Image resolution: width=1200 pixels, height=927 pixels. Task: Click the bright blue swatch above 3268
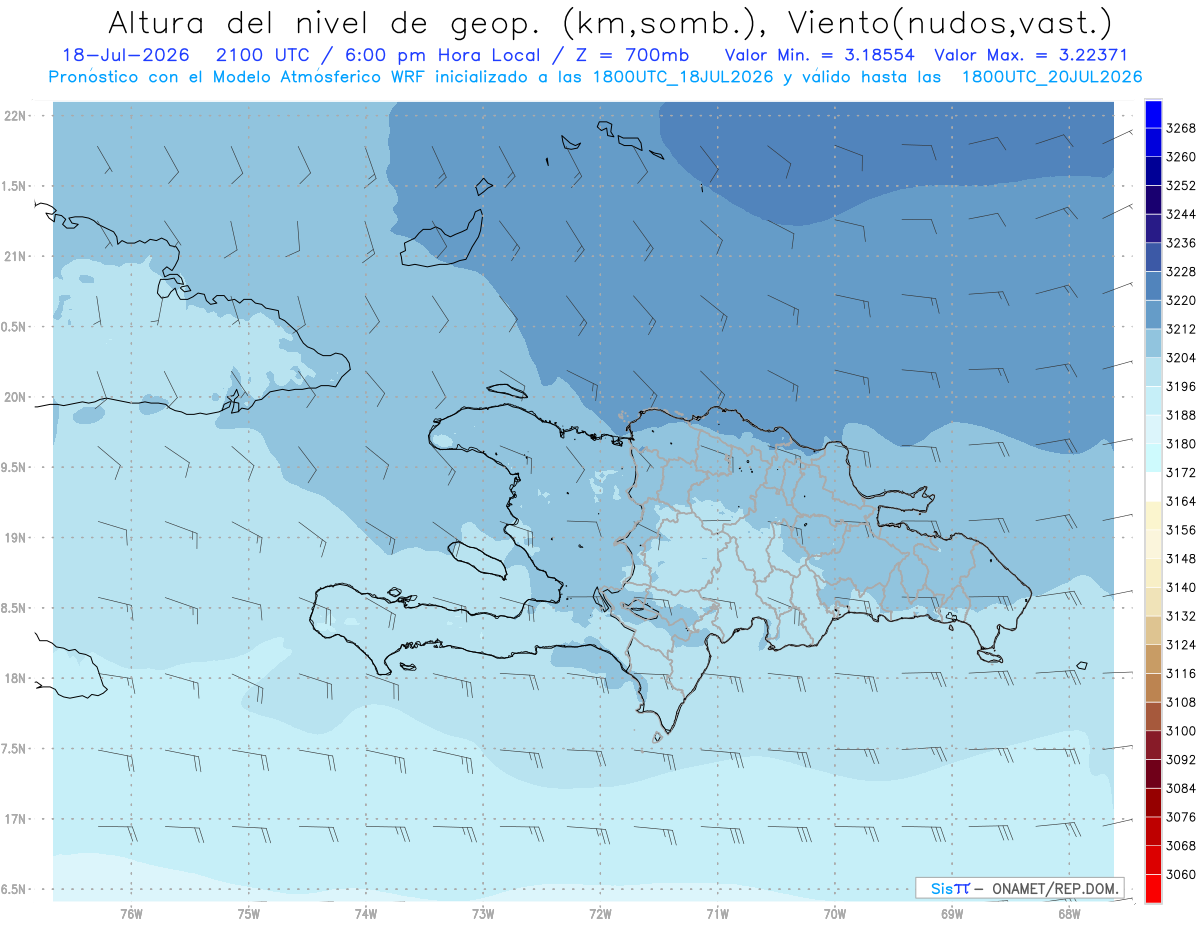1152,114
